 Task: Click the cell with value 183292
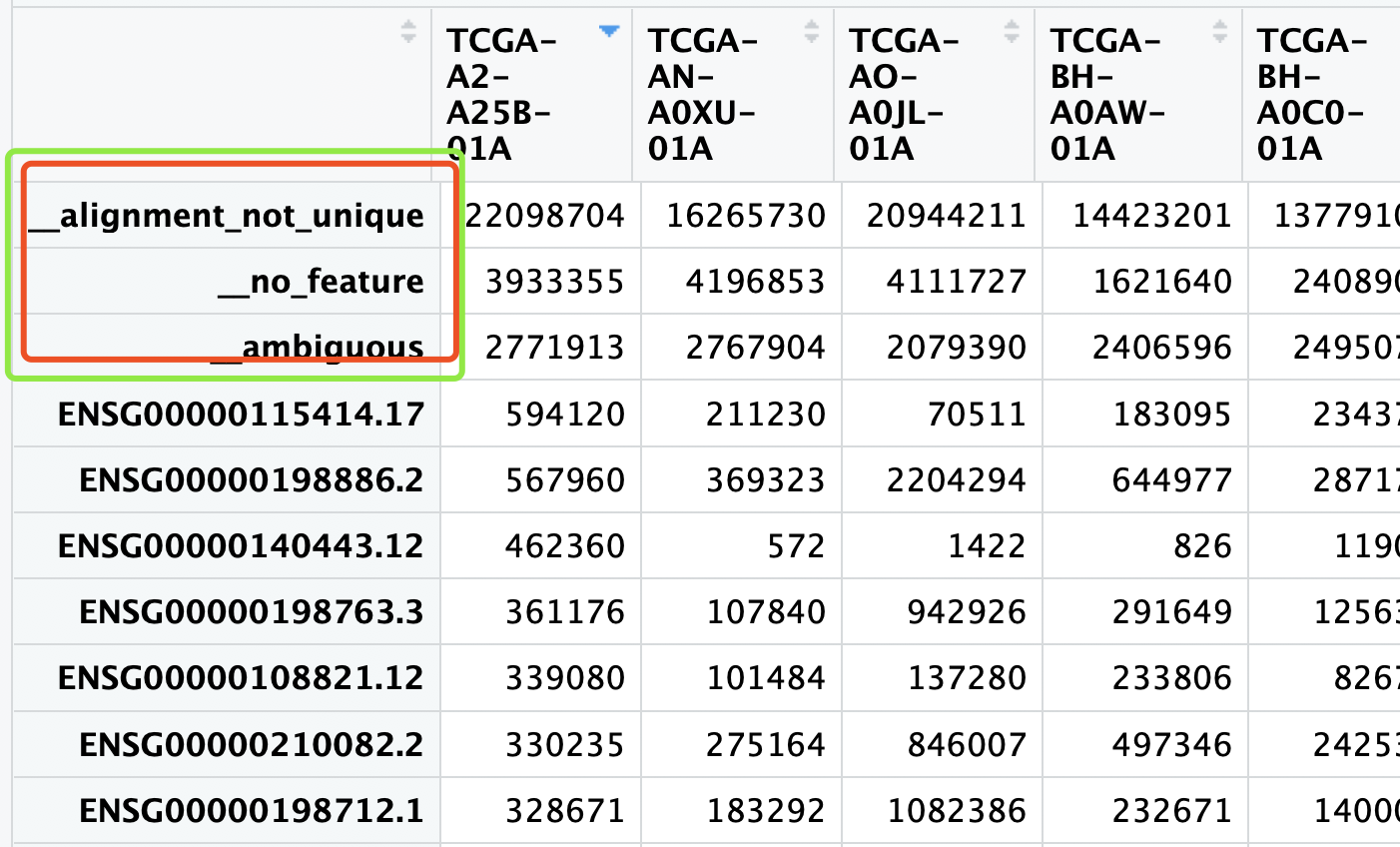(x=741, y=810)
